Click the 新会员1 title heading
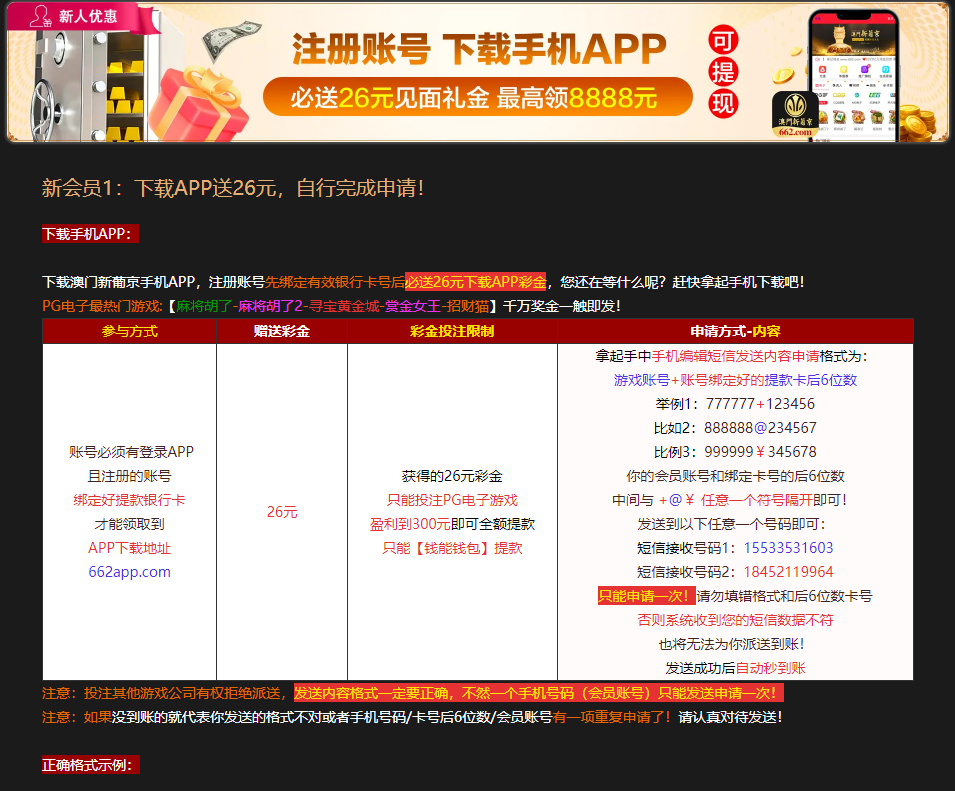Image resolution: width=955 pixels, height=791 pixels. (233, 188)
